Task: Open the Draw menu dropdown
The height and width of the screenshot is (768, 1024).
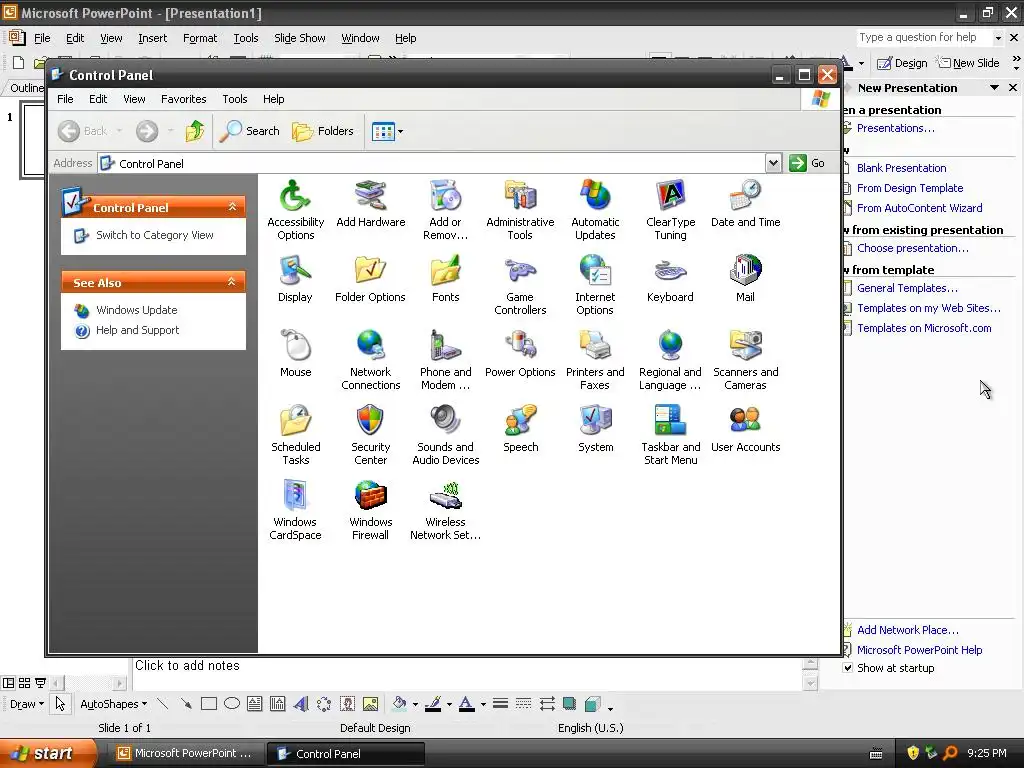Action: [27, 704]
